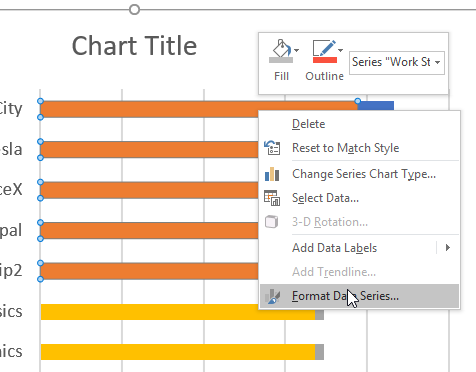Click the blue bar segment of City row
The height and width of the screenshot is (372, 476).
pos(376,105)
